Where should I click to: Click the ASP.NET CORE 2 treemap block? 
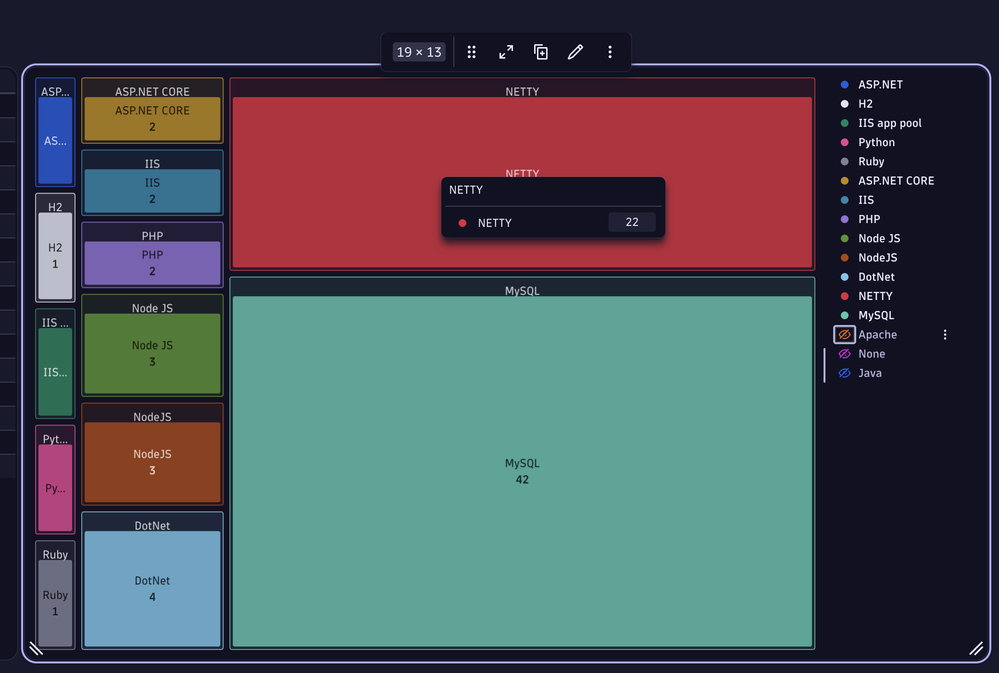[152, 119]
